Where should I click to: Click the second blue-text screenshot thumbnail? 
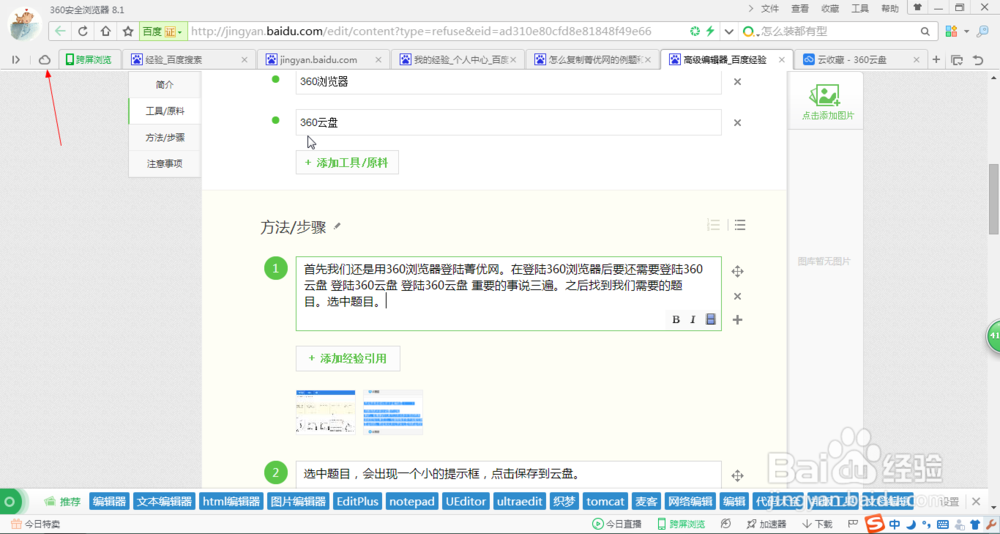point(393,412)
